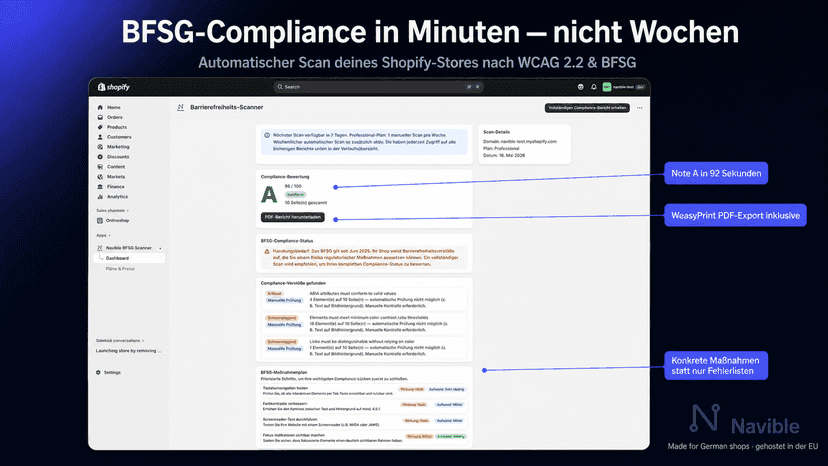Click the Tastaturnavigation testen measure
This screenshot has height=466, width=828.
(285, 388)
